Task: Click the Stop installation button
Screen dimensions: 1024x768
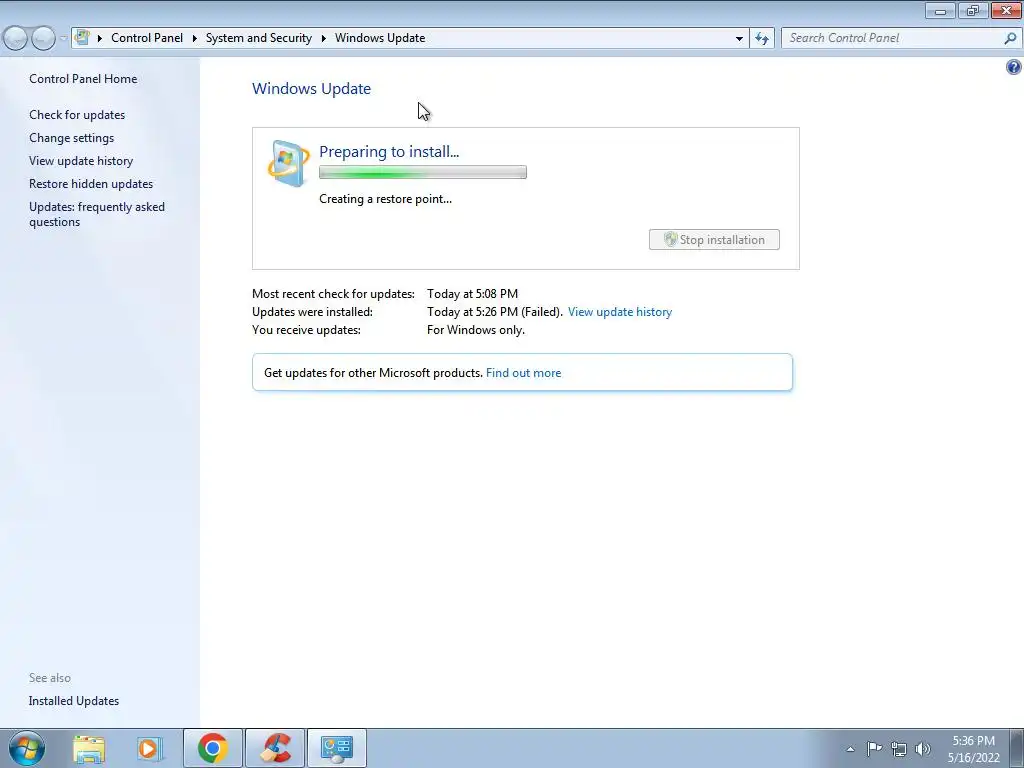Action: click(714, 240)
